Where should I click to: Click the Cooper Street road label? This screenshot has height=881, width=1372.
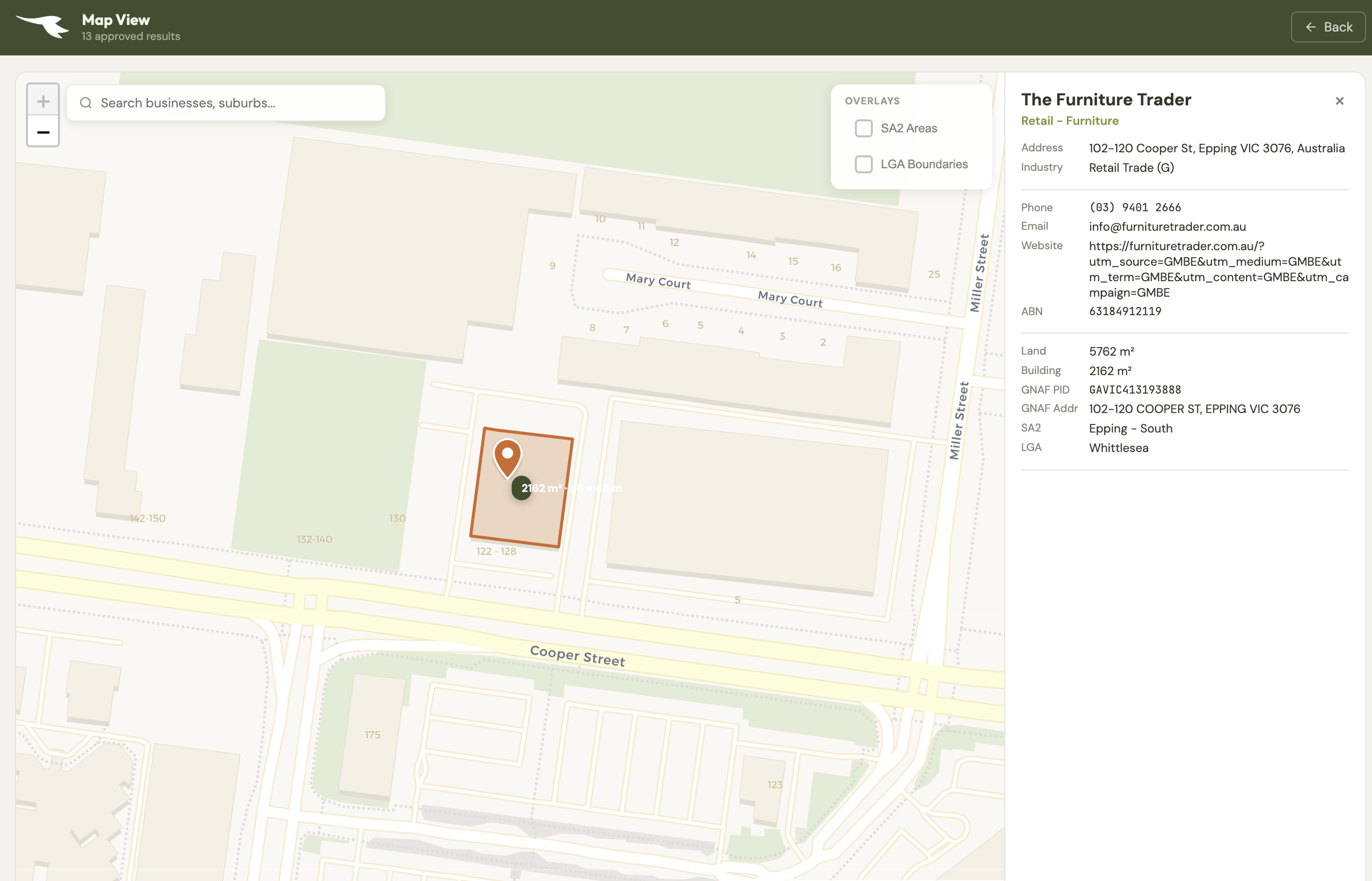coord(577,656)
